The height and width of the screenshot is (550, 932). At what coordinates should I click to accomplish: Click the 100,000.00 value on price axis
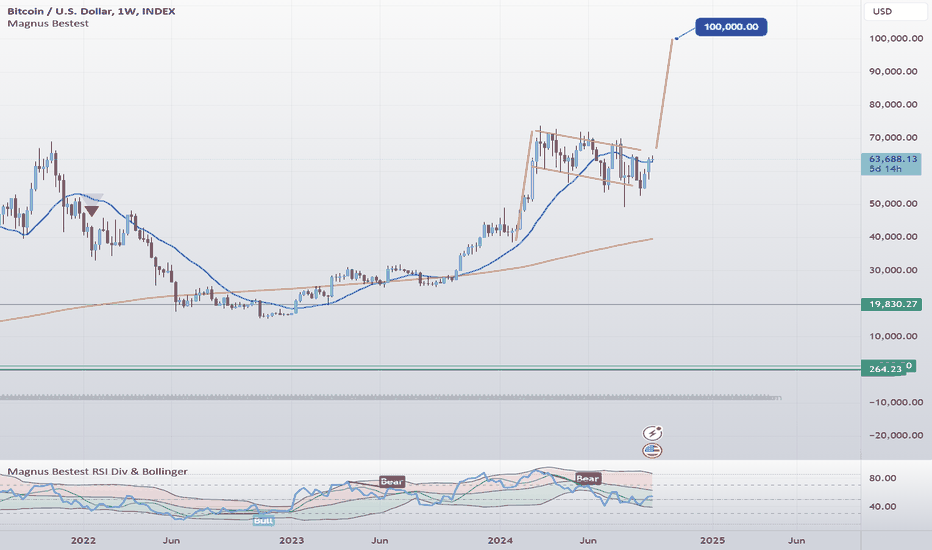click(896, 39)
